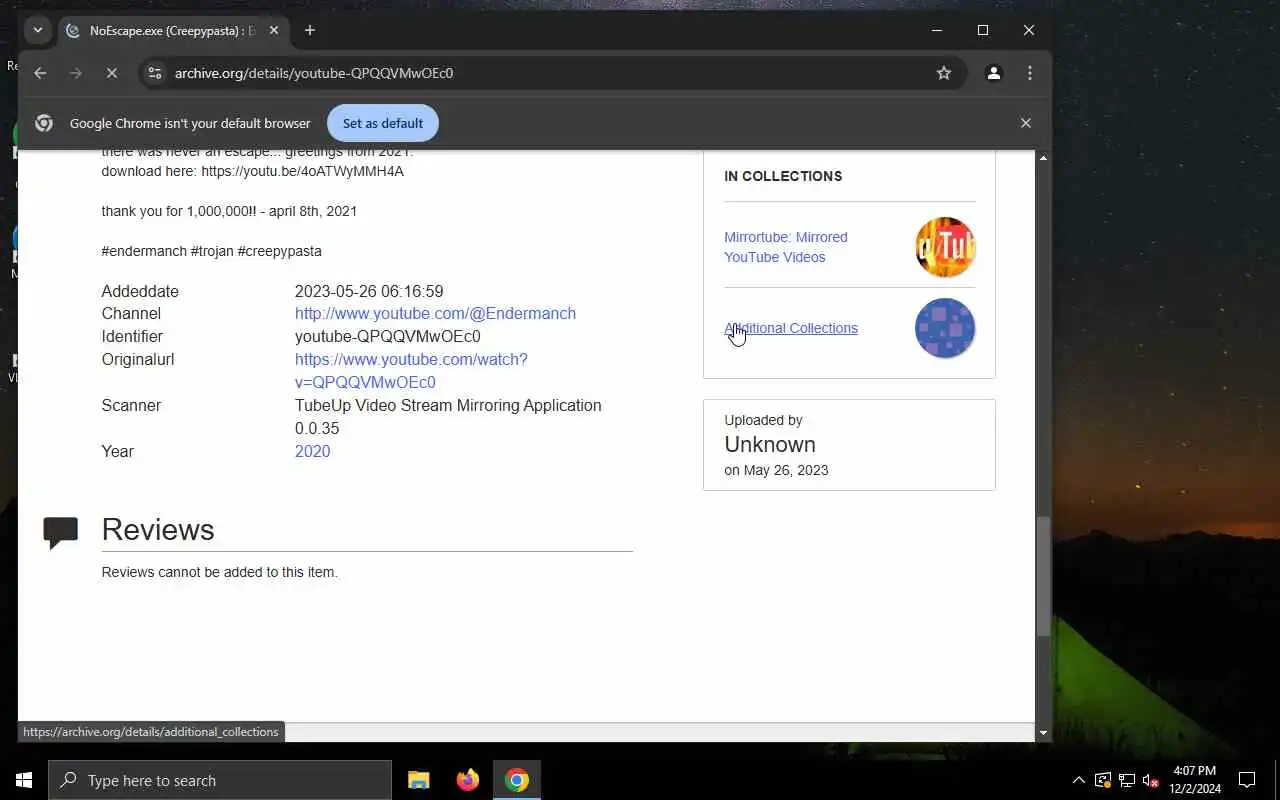The height and width of the screenshot is (800, 1280).
Task: Click scrollbar down arrow on the page
Action: (x=1043, y=733)
